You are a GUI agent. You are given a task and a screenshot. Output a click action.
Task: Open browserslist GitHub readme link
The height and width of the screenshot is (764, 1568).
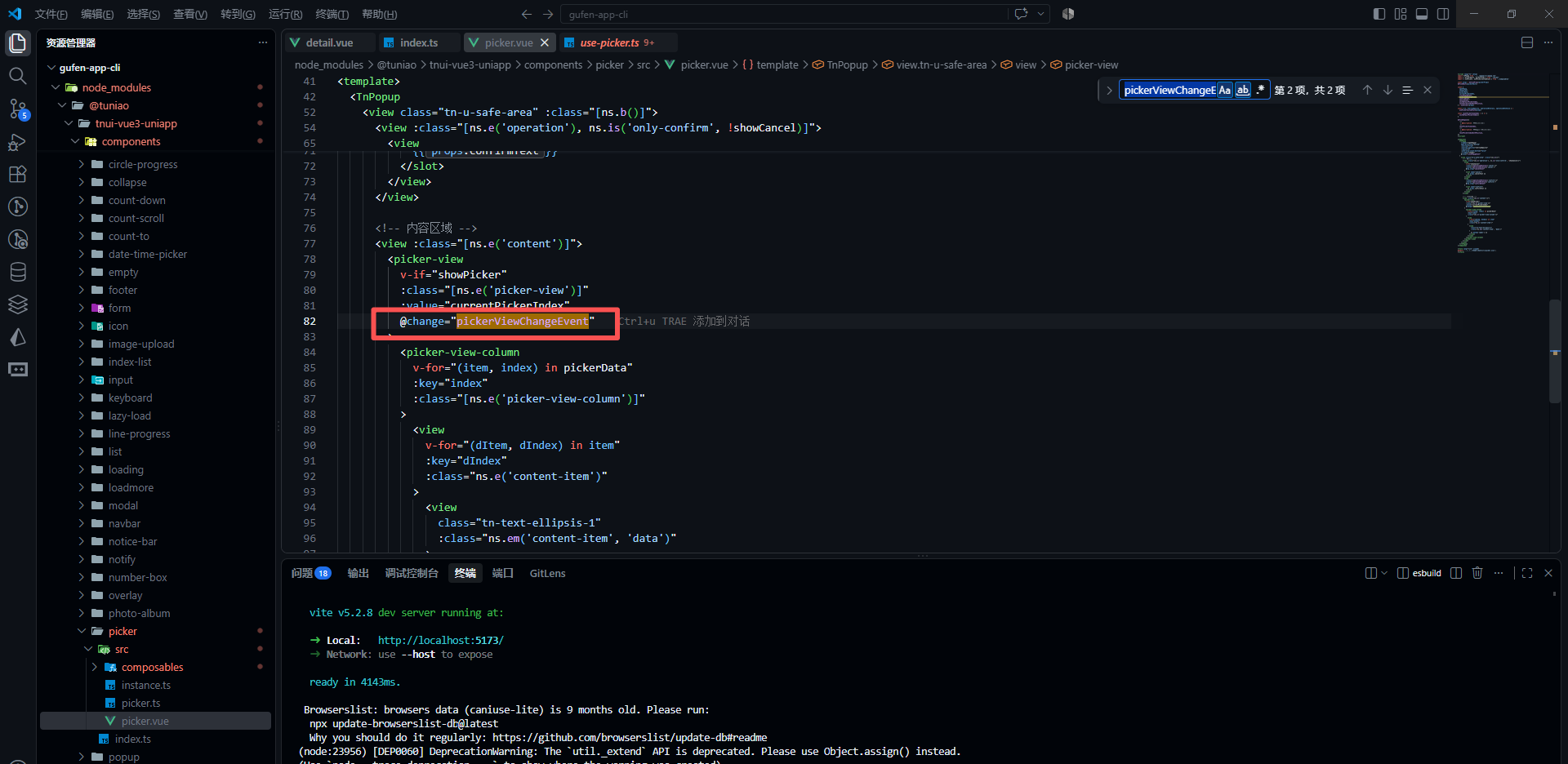click(x=630, y=737)
